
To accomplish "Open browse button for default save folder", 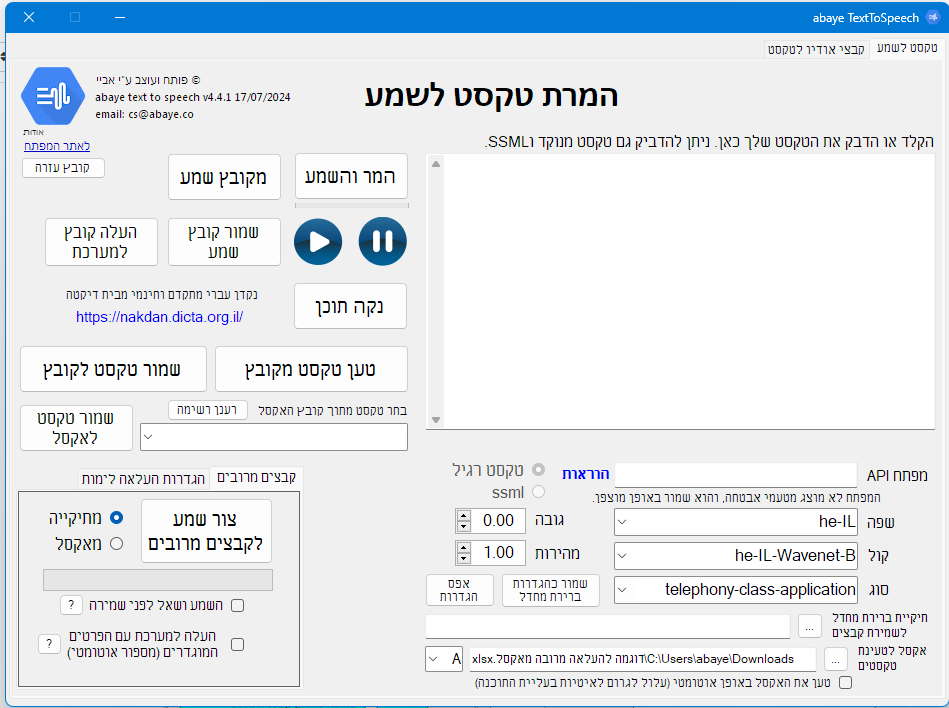I will pyautogui.click(x=809, y=627).
